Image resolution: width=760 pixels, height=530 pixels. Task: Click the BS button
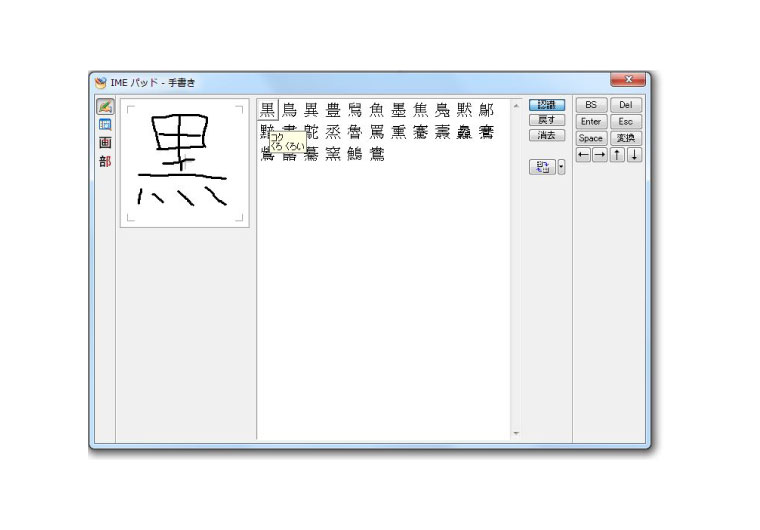(591, 105)
